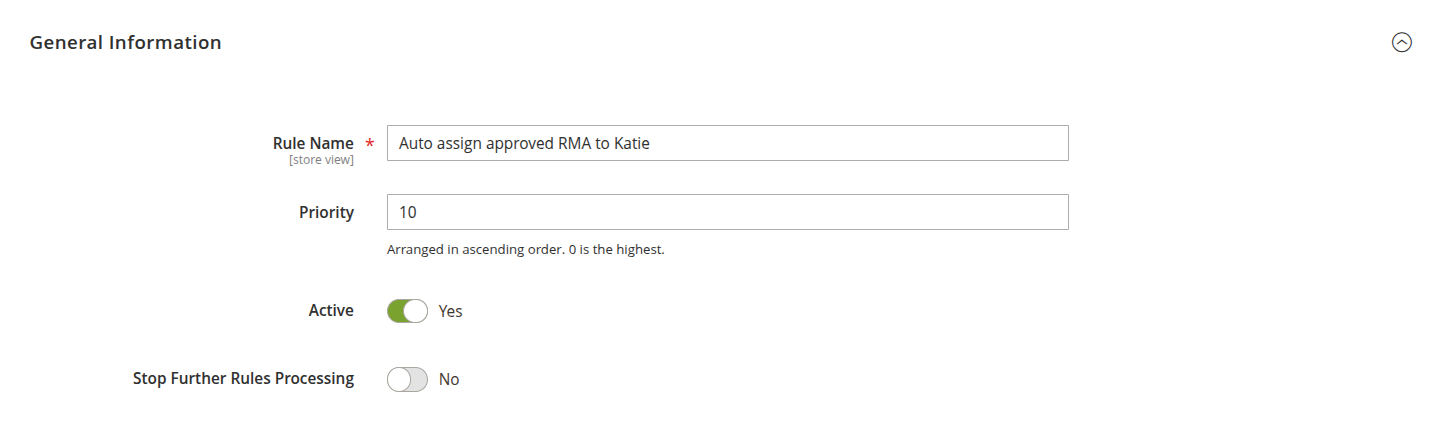Screen dimensions: 1443x427
Task: Click the Active field label
Action: click(331, 311)
